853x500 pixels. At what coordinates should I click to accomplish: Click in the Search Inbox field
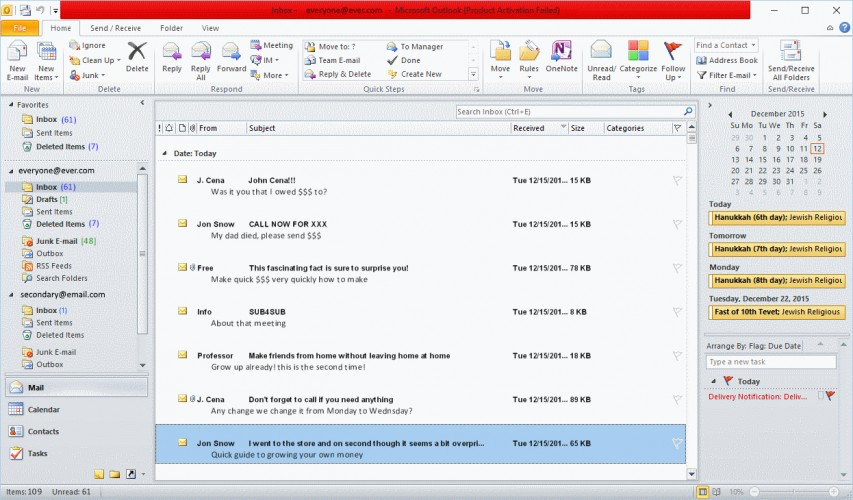click(x=569, y=112)
